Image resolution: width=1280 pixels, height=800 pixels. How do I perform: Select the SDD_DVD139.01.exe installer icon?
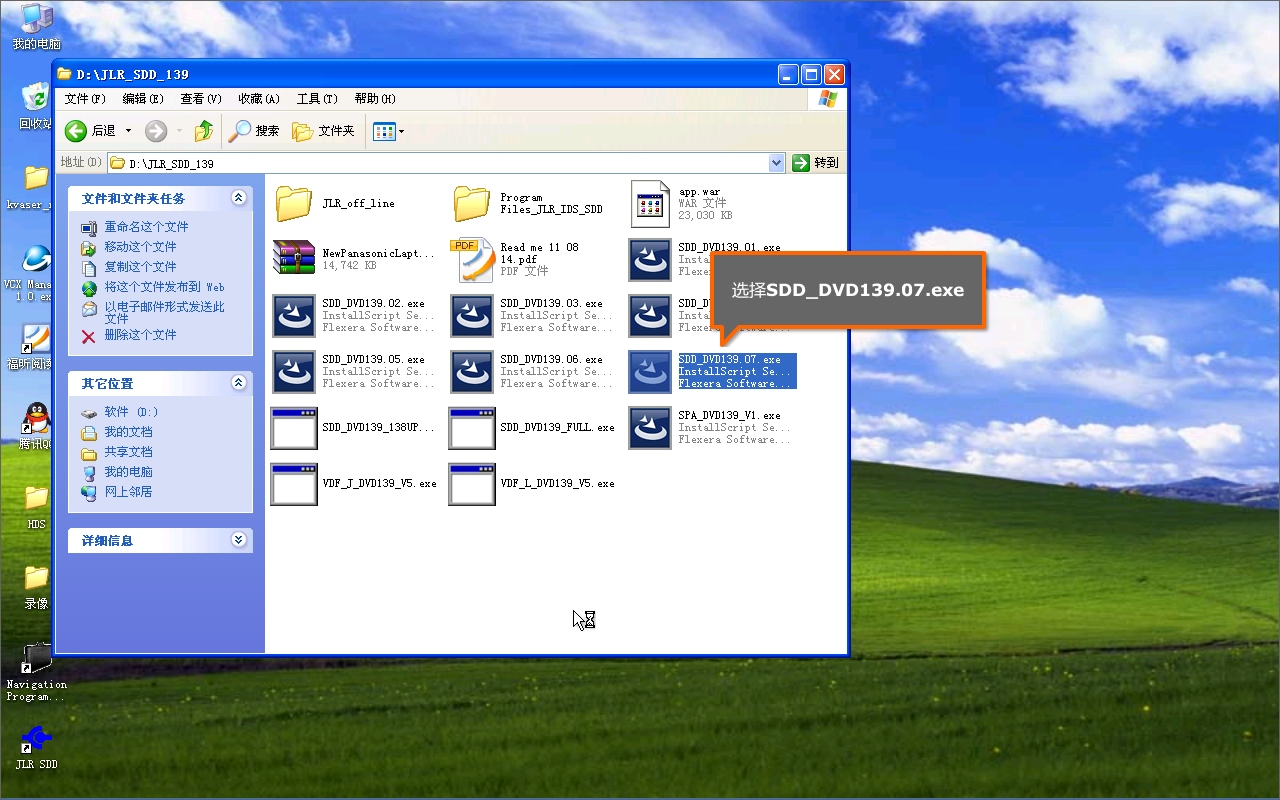coord(650,260)
